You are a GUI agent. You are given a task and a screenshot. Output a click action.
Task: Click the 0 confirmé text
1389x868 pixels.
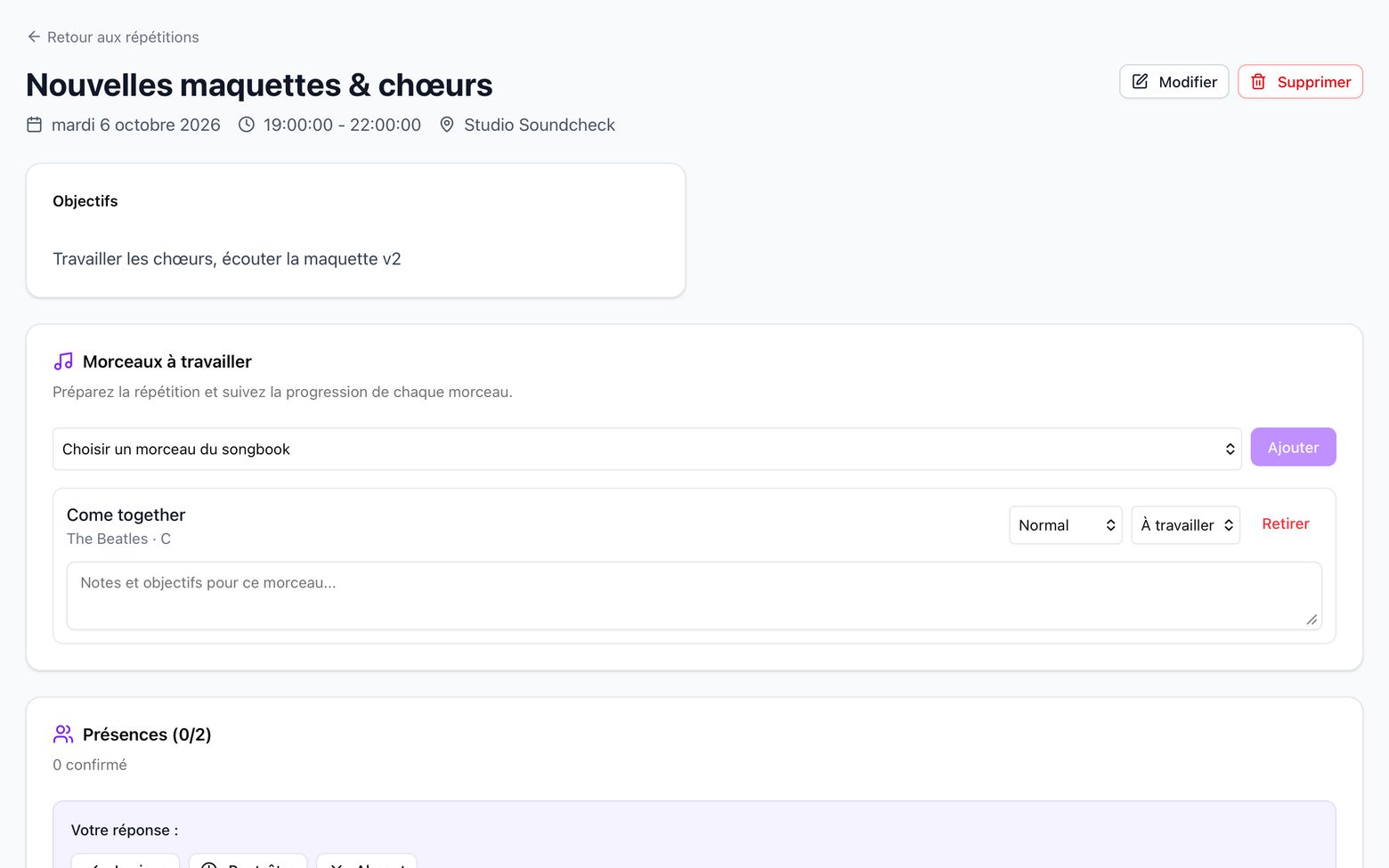90,765
